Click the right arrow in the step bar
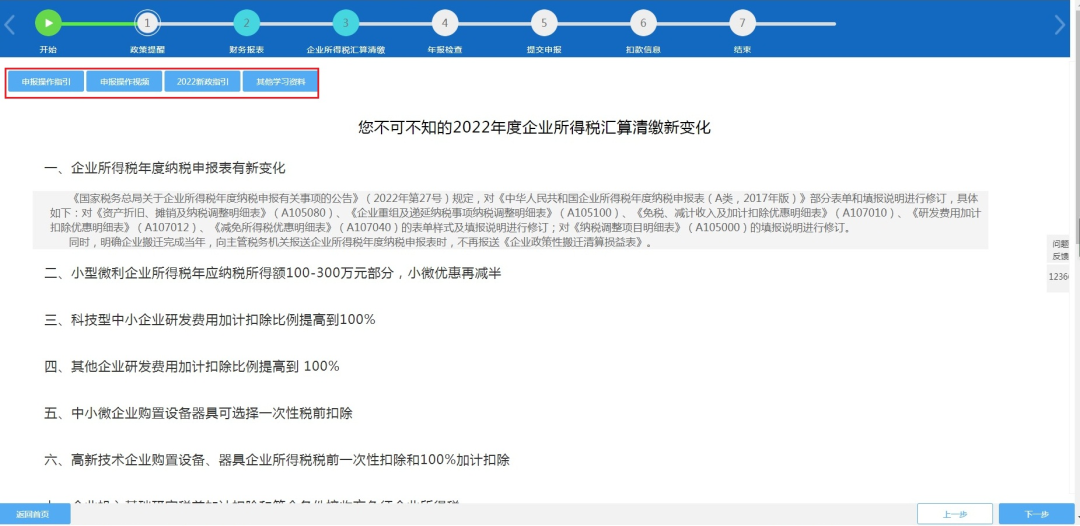Viewport: 1080px width, 526px height. (x=1061, y=25)
